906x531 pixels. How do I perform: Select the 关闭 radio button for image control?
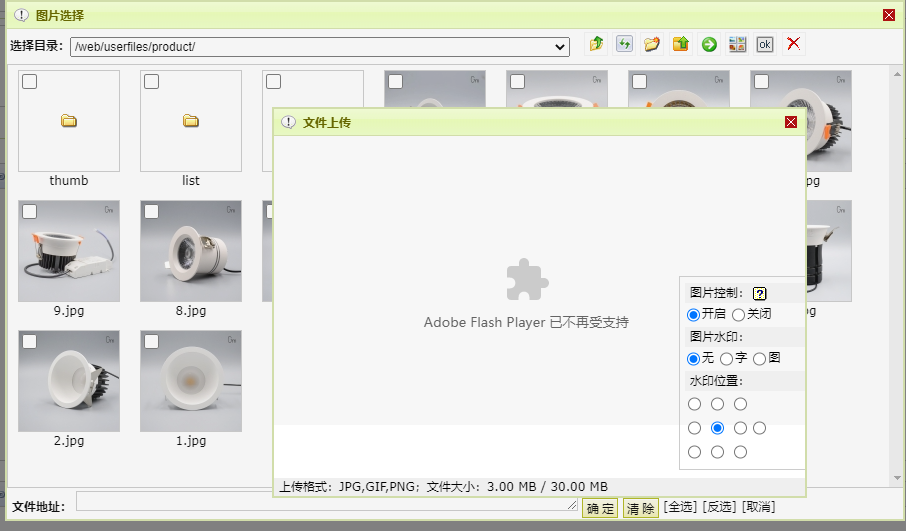pyautogui.click(x=739, y=314)
